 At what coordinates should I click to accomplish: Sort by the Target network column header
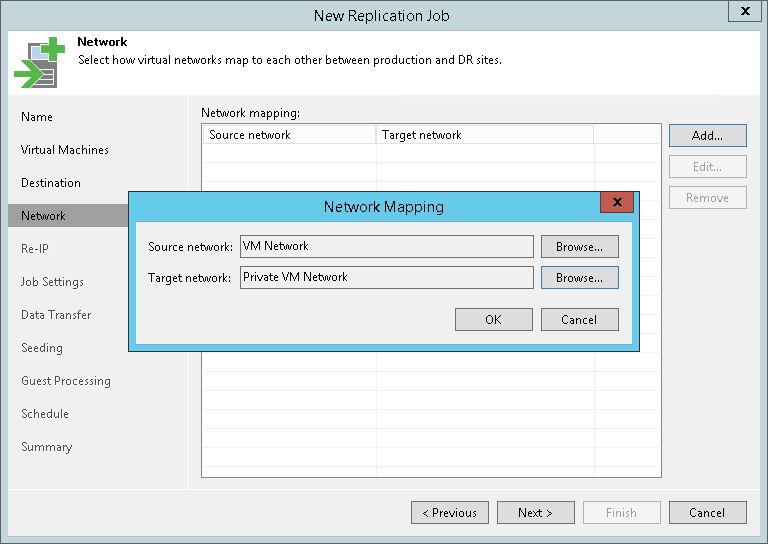tap(484, 135)
